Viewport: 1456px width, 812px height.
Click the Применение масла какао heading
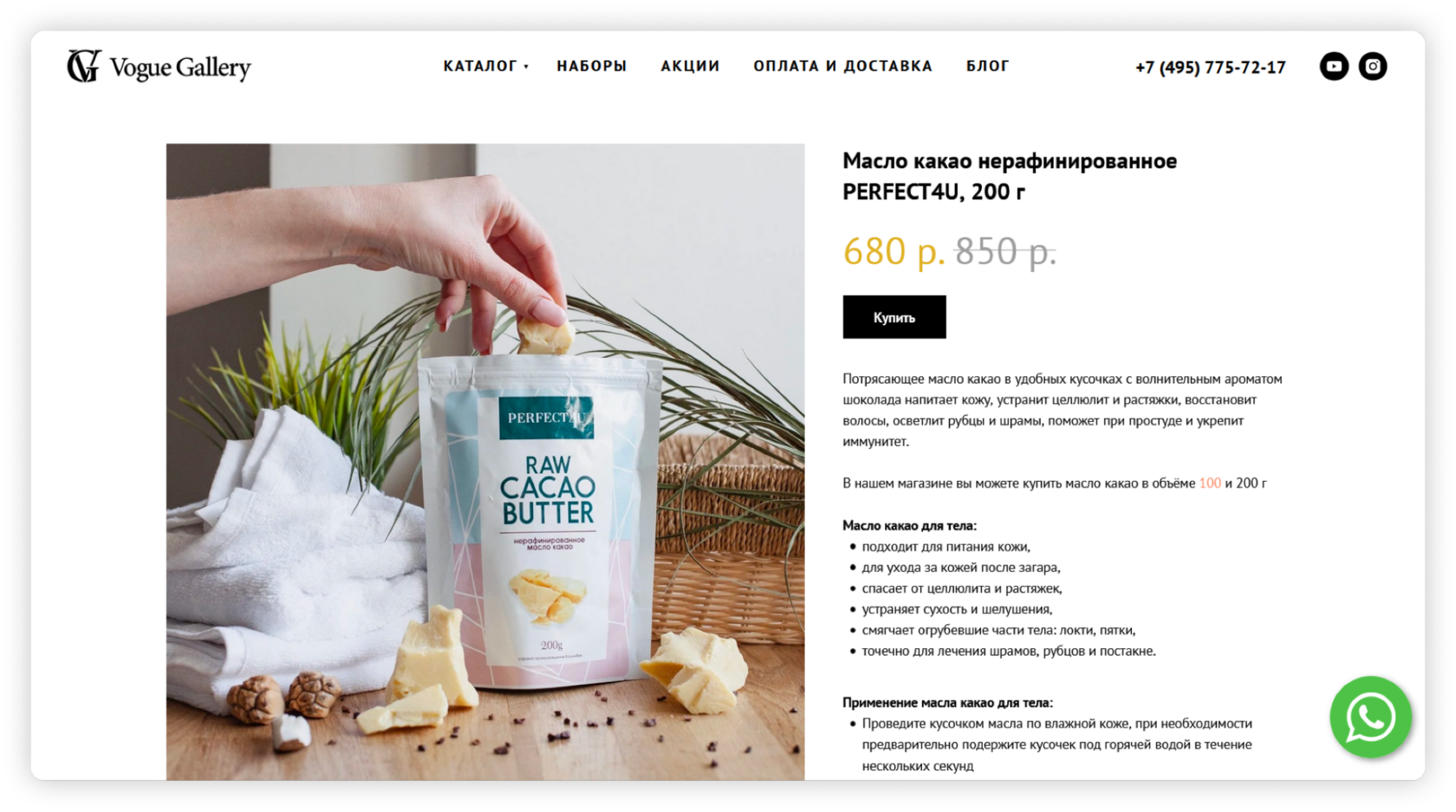click(947, 703)
